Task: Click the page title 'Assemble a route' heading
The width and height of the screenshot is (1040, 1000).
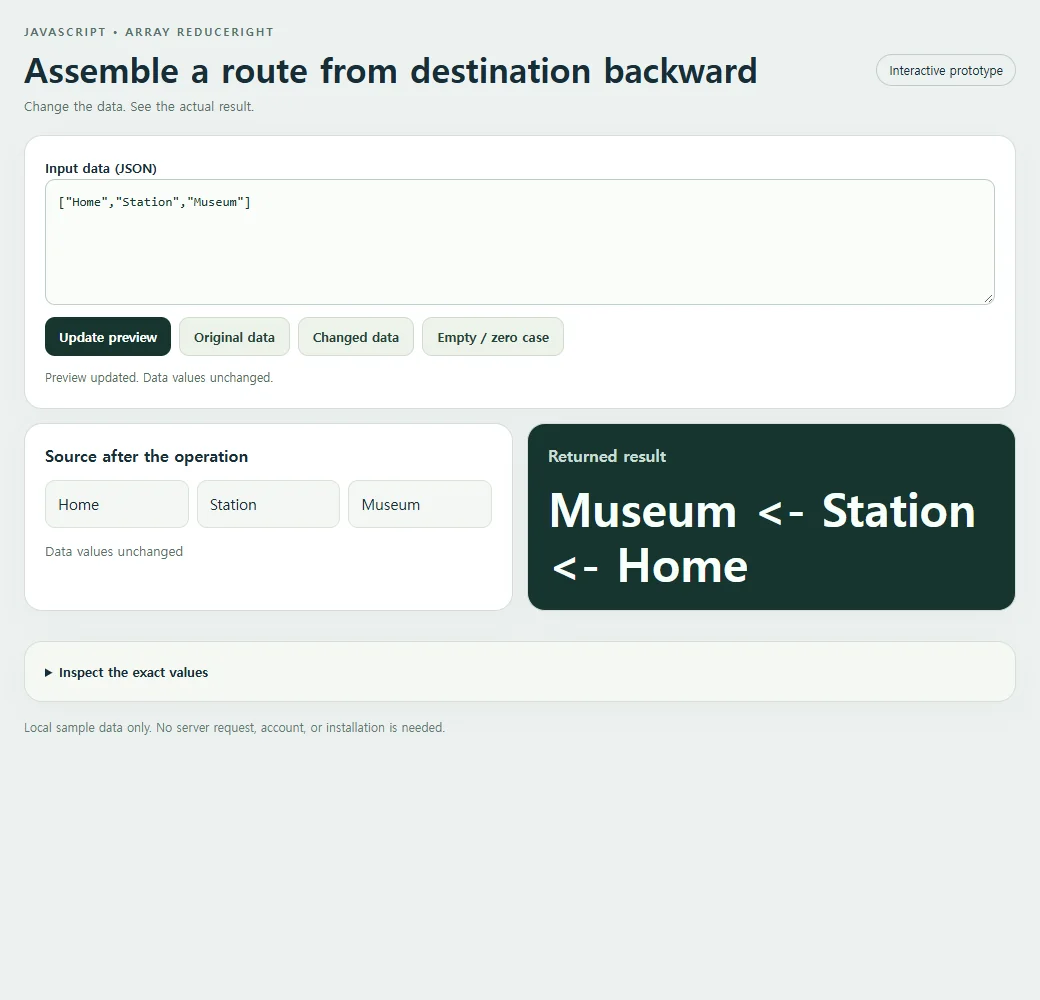Action: 391,71
